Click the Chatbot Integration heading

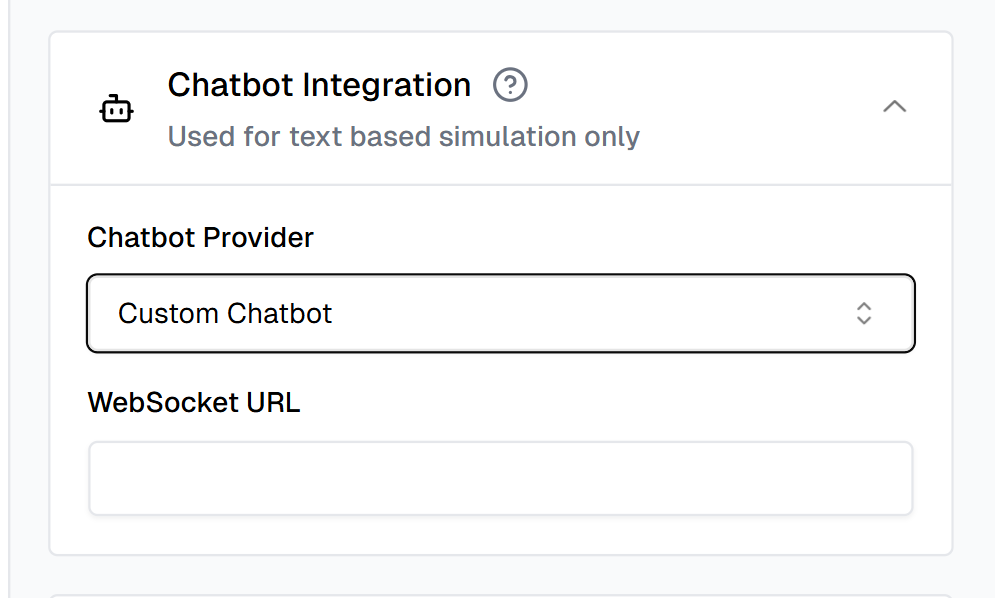tap(320, 85)
